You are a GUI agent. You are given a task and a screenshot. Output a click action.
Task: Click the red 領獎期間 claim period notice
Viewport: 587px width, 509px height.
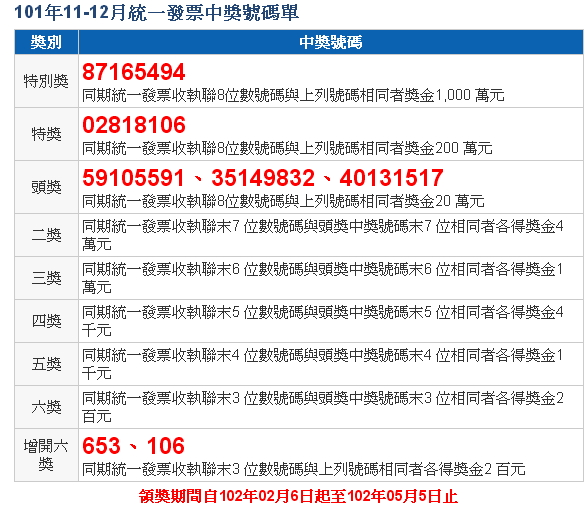coord(298,497)
